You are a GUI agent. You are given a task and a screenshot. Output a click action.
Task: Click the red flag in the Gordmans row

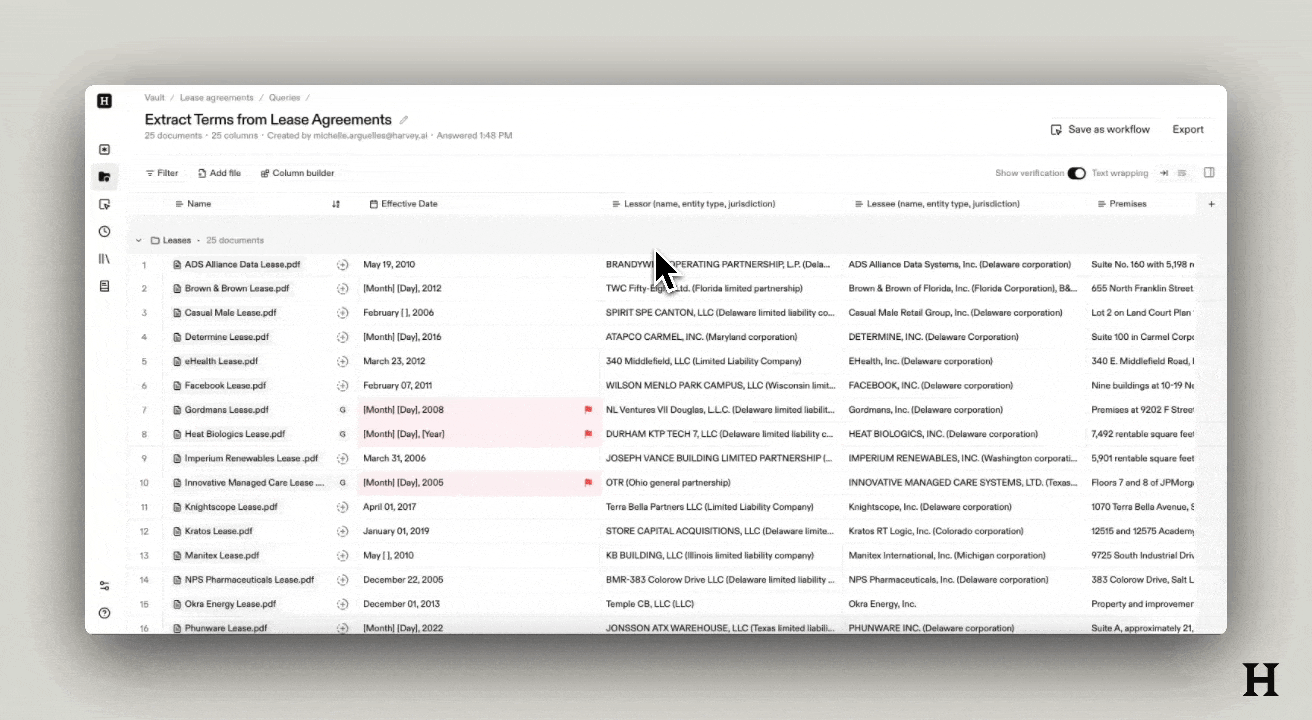[x=588, y=410]
